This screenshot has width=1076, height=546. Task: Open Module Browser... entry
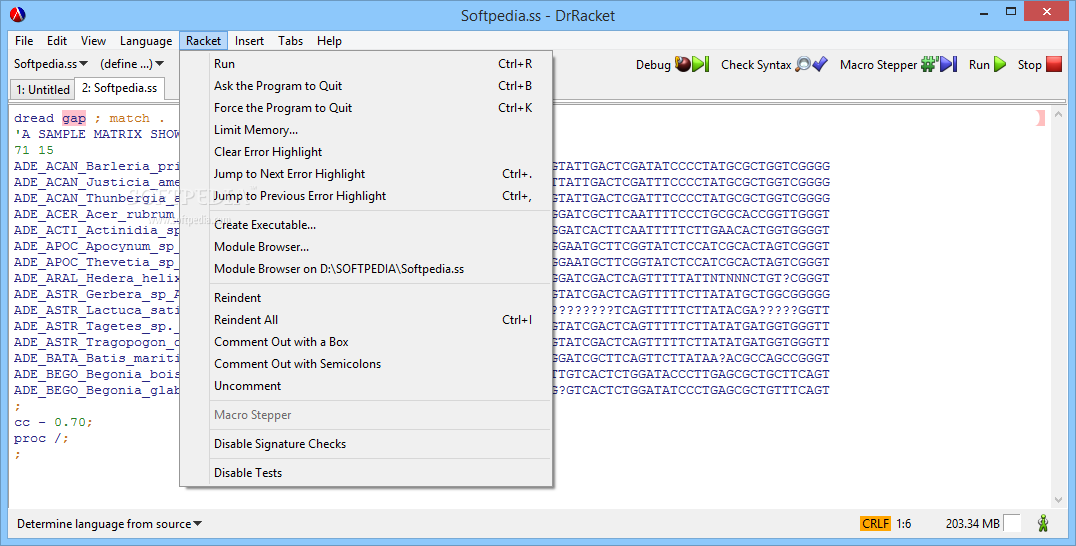(366, 246)
